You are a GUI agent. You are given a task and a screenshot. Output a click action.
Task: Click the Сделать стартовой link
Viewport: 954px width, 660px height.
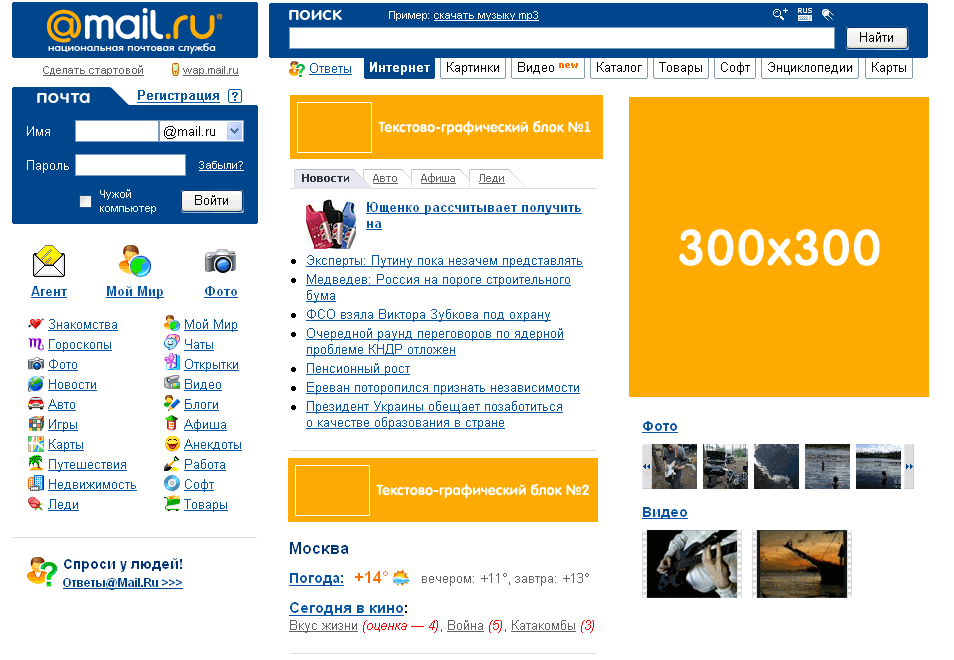click(93, 71)
